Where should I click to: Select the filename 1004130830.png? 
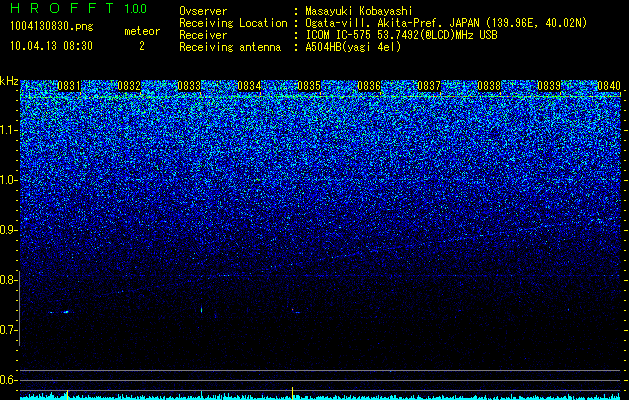52,27
